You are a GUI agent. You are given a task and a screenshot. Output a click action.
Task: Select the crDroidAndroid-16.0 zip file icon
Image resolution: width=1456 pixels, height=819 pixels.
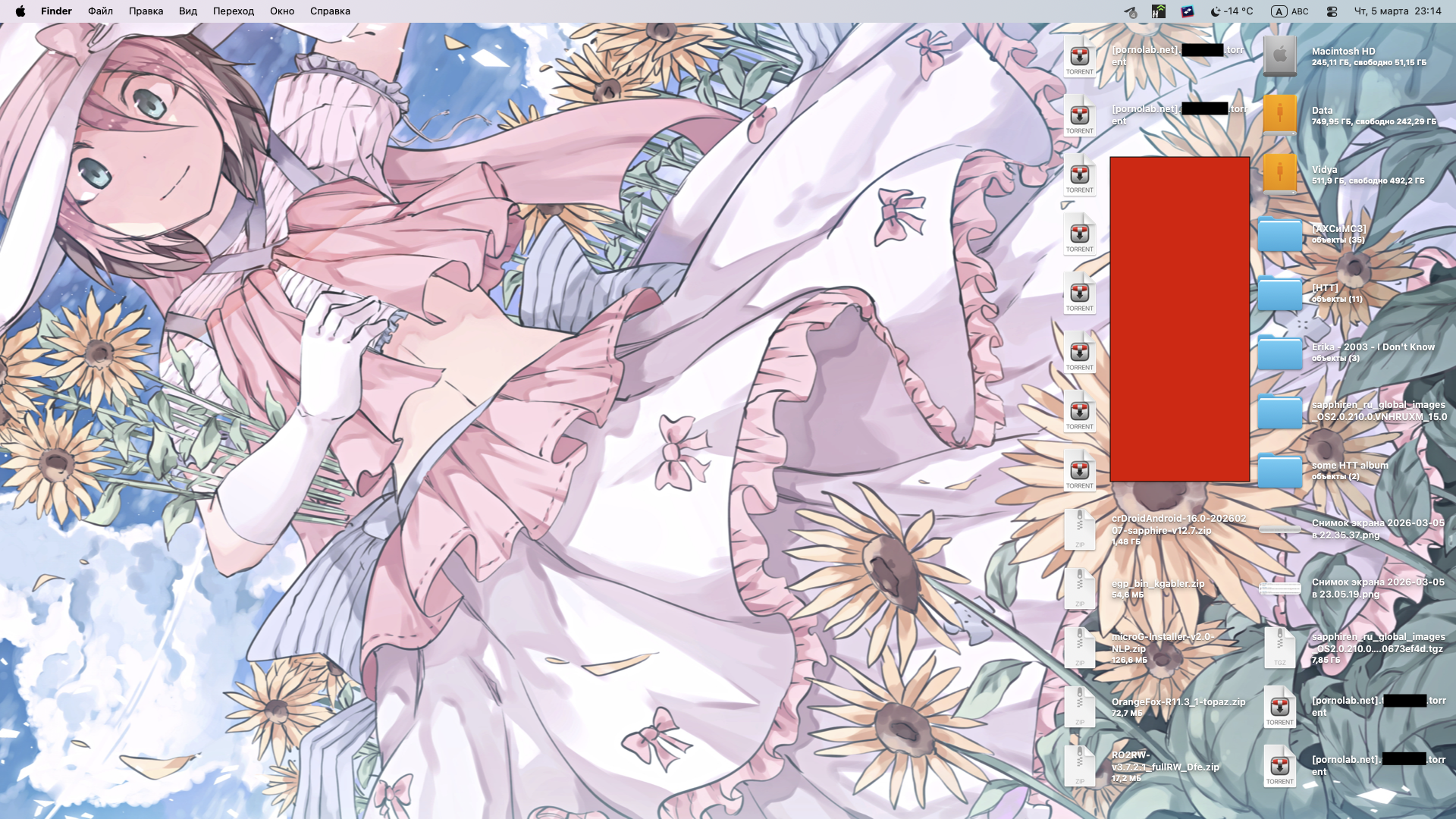[x=1079, y=529]
